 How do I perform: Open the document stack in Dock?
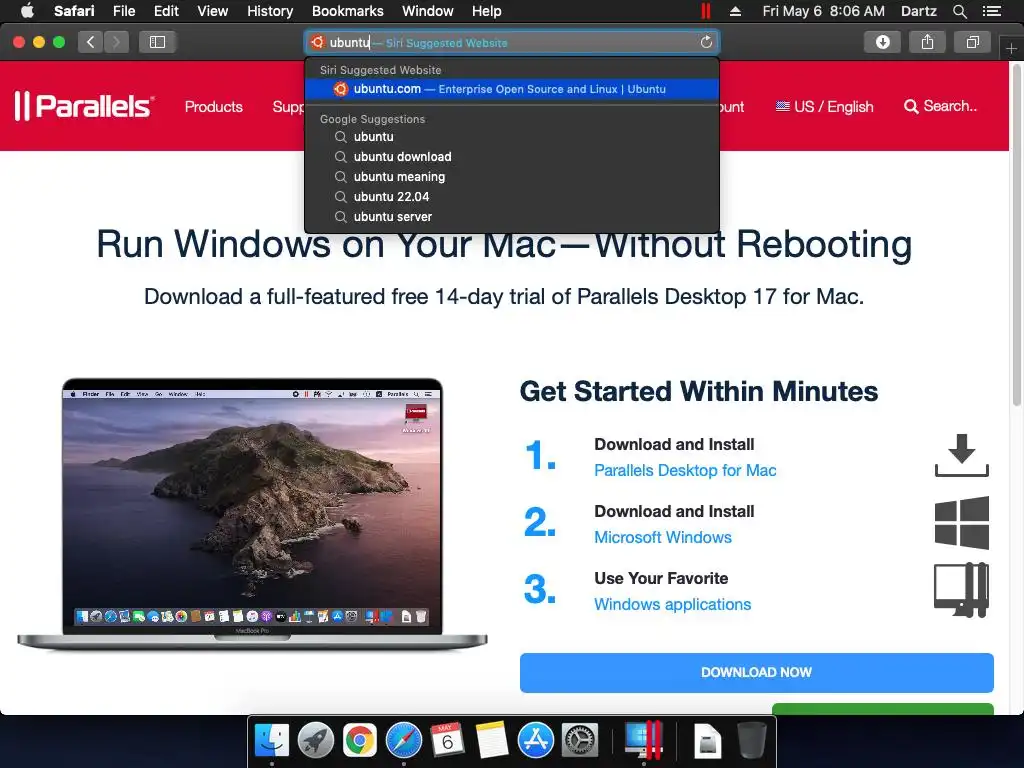click(x=707, y=741)
